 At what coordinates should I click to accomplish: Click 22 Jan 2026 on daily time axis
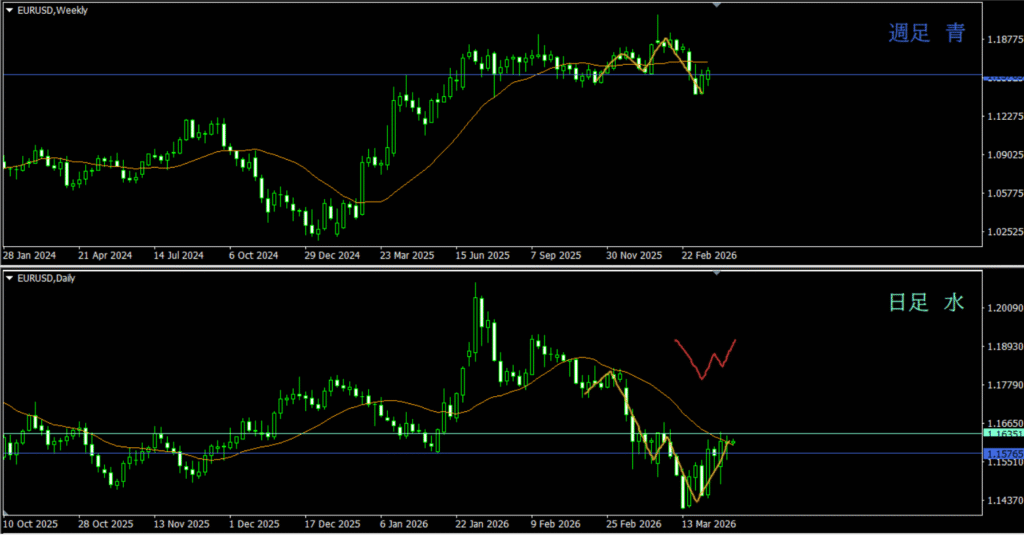click(x=480, y=523)
